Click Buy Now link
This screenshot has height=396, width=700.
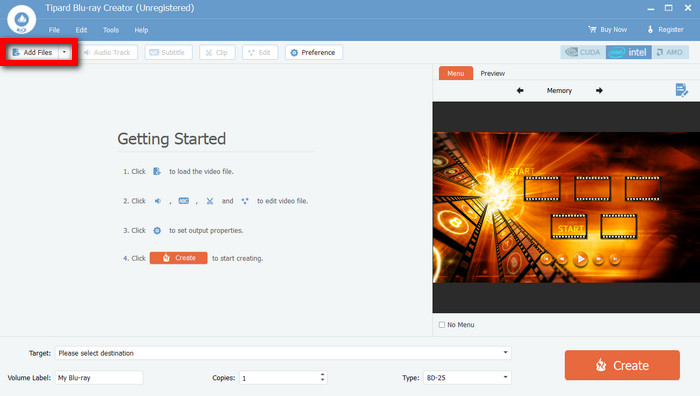tap(608, 29)
